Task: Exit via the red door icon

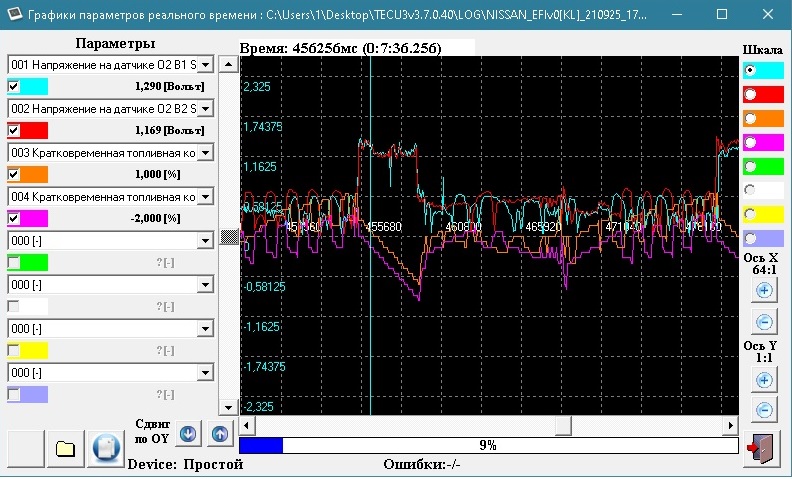Action: click(x=761, y=448)
